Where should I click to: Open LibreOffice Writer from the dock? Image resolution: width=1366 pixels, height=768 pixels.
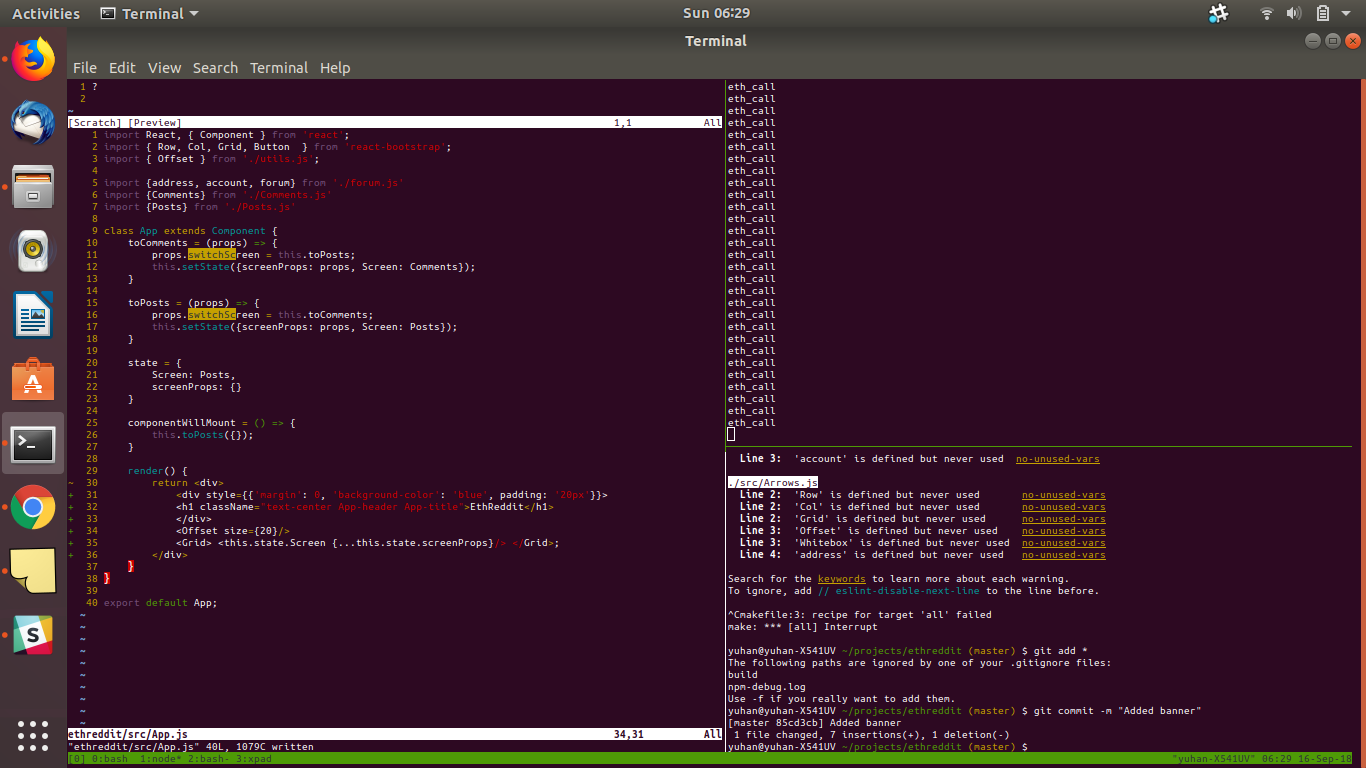(33, 315)
